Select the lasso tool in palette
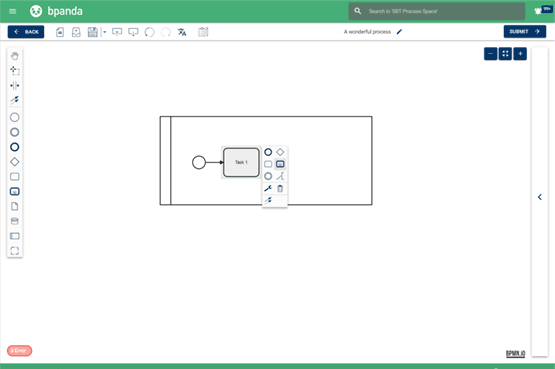Screen dimensions: 555x369 click(15, 70)
